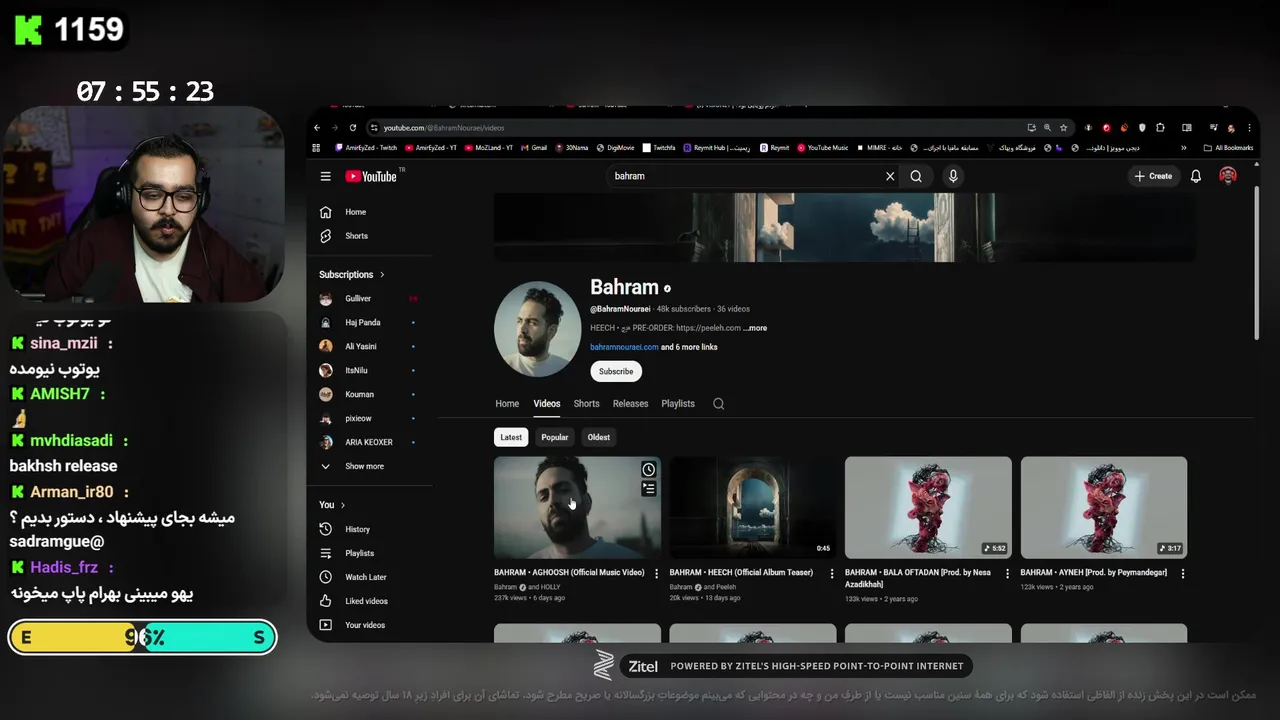1280x720 pixels.
Task: Click Bahram's channel profile picture
Action: coord(537,329)
